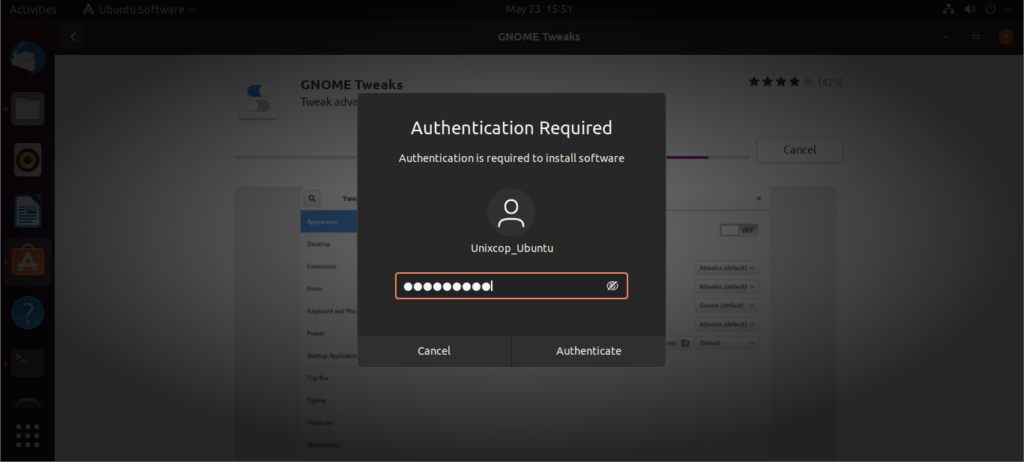Click the GNOME Tweaks app name heading

[351, 85]
